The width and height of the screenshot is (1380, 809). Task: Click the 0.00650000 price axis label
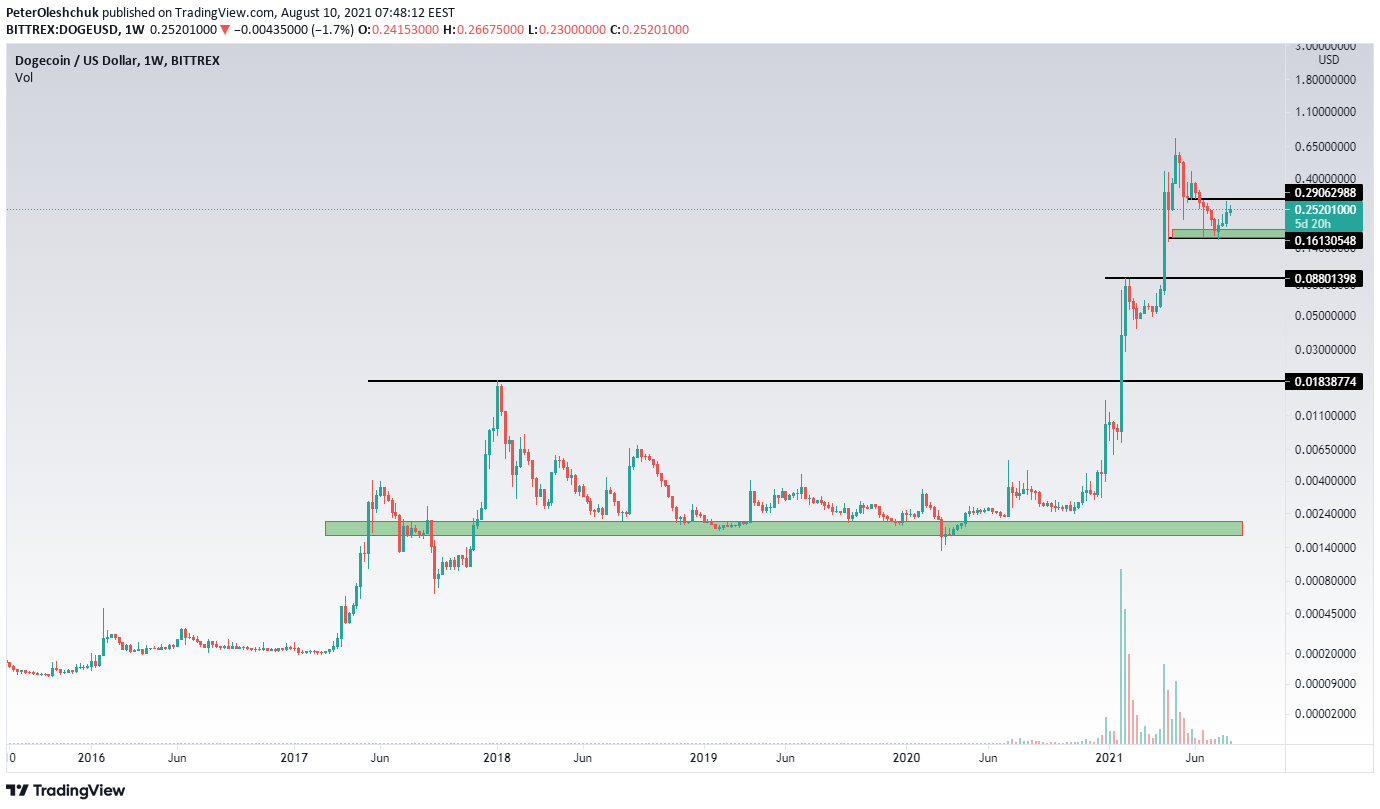(x=1325, y=450)
